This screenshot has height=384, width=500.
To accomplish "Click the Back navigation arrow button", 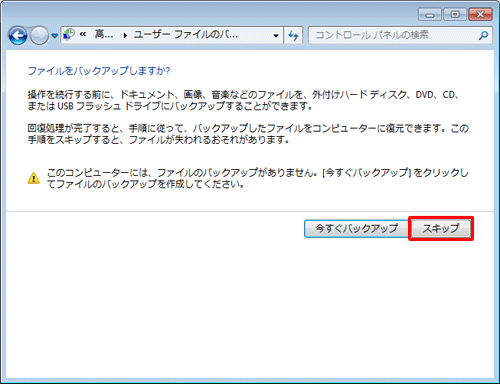I will 18,35.
